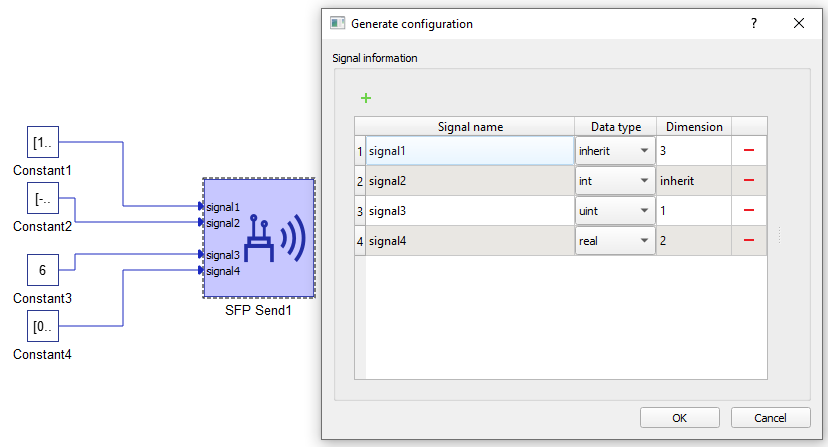This screenshot has height=447, width=828.
Task: Delete signal2 using the red minus icon
Action: coord(748,181)
